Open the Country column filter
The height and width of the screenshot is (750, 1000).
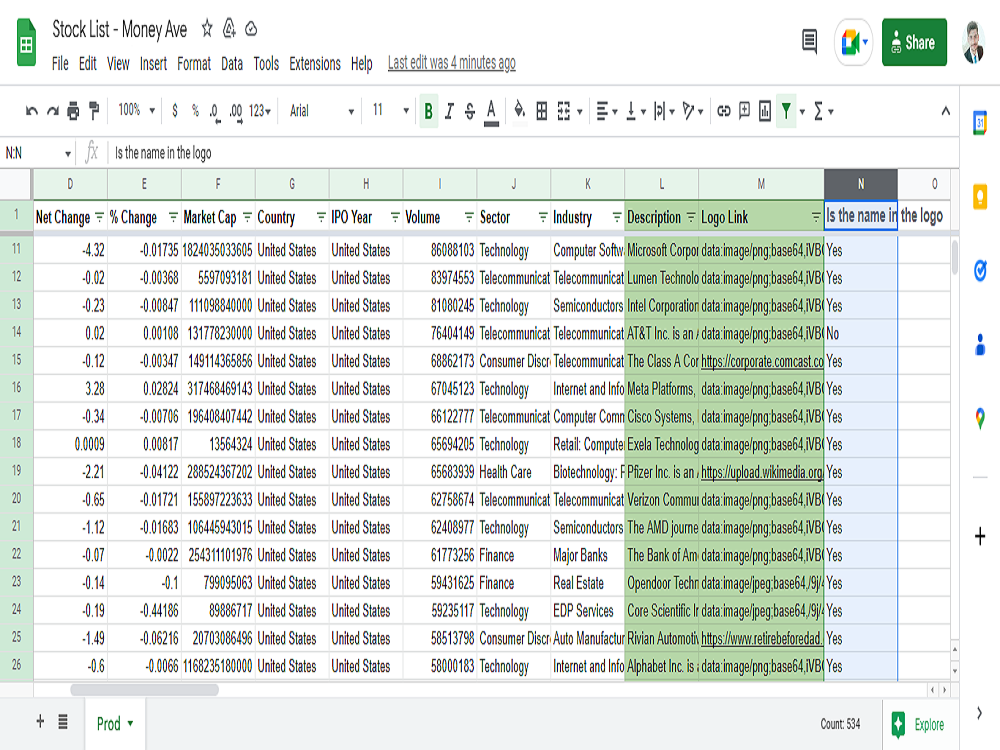pyautogui.click(x=321, y=217)
